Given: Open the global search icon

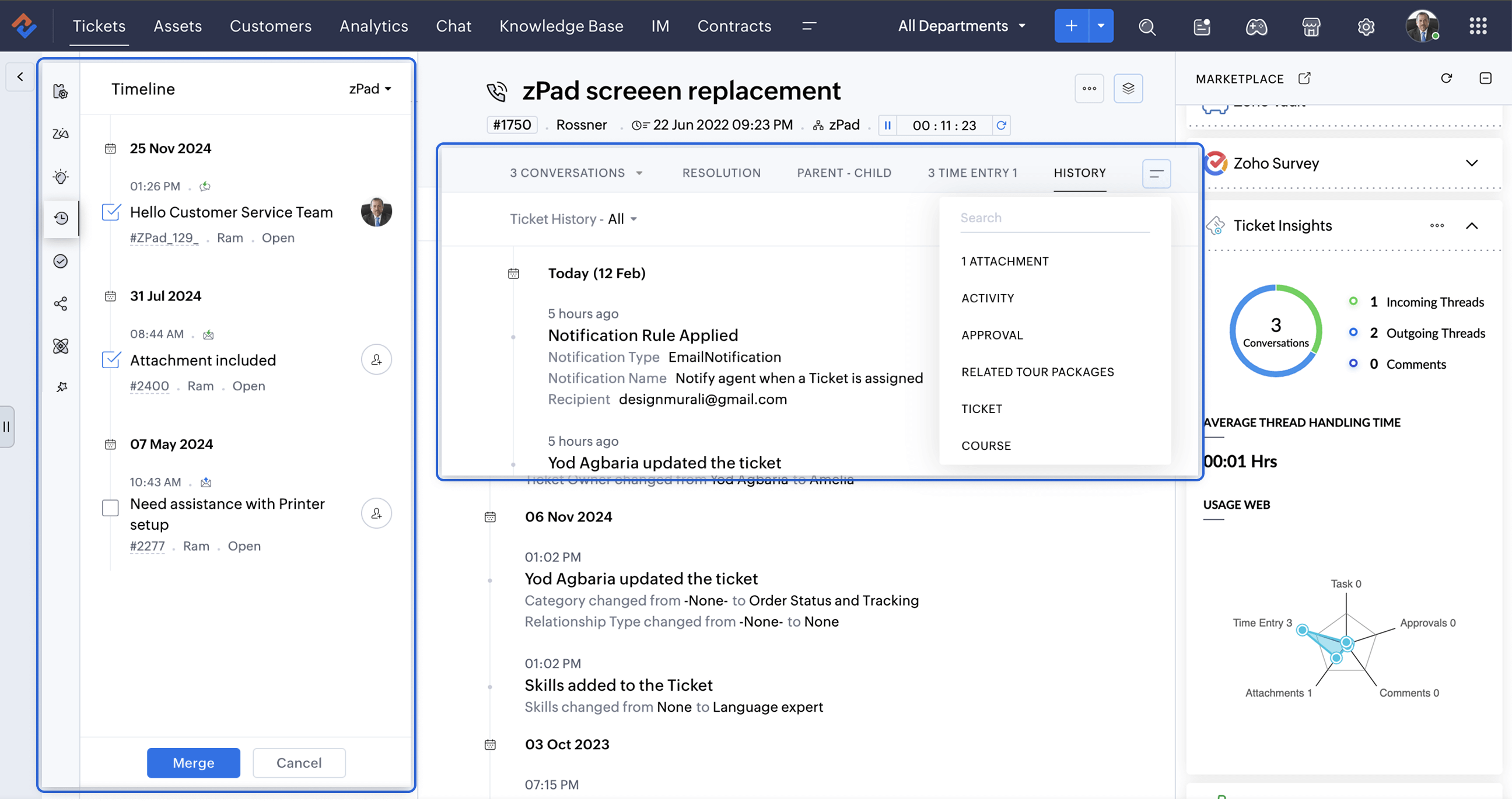Looking at the screenshot, I should point(1146,26).
